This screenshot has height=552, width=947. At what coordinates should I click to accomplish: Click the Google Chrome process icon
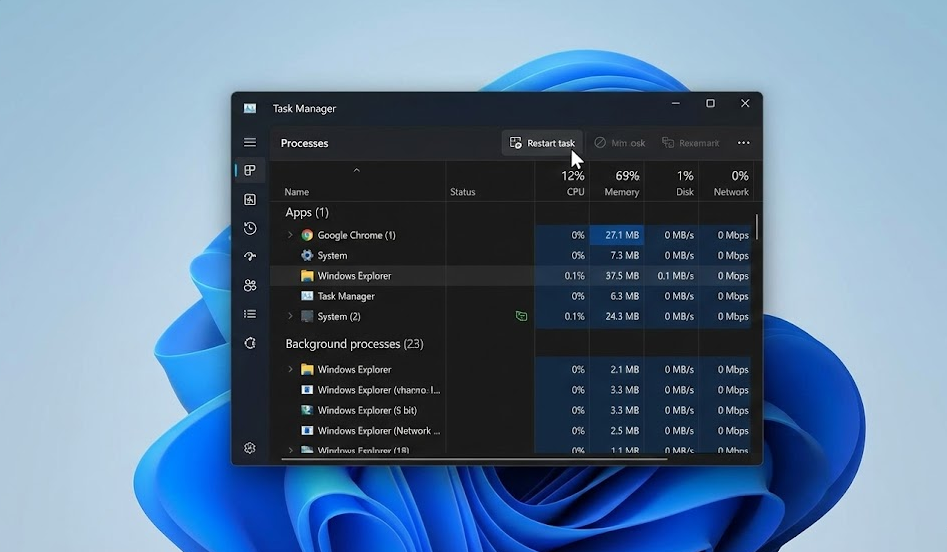307,235
